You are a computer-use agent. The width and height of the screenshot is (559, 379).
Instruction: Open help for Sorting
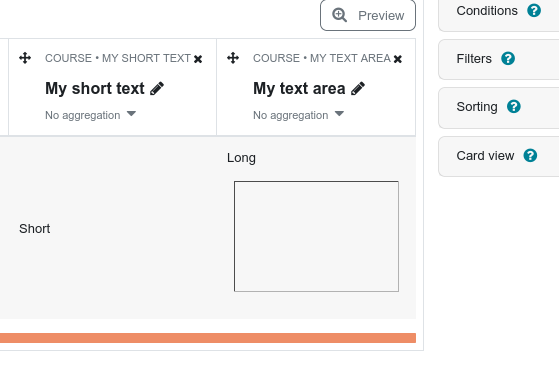tap(514, 106)
